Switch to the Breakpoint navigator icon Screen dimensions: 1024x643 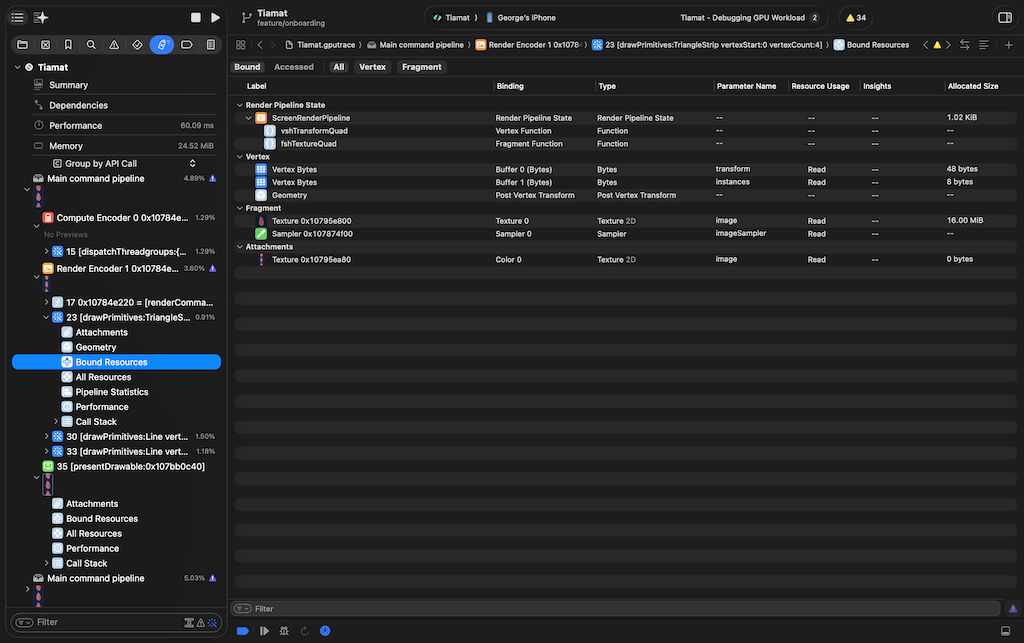187,45
